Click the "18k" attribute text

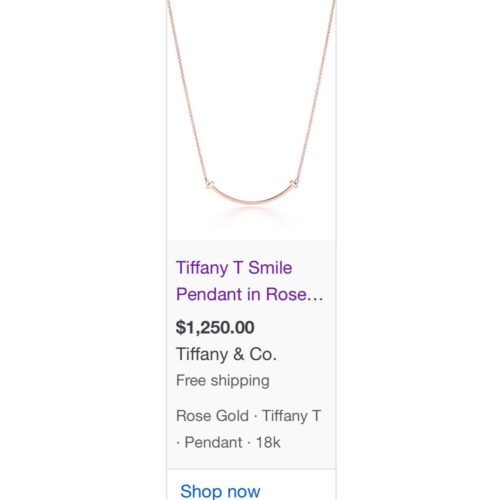(x=268, y=442)
